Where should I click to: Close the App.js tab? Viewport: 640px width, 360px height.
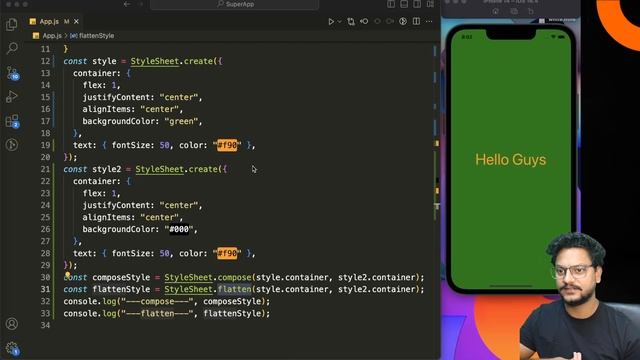pyautogui.click(x=76, y=21)
